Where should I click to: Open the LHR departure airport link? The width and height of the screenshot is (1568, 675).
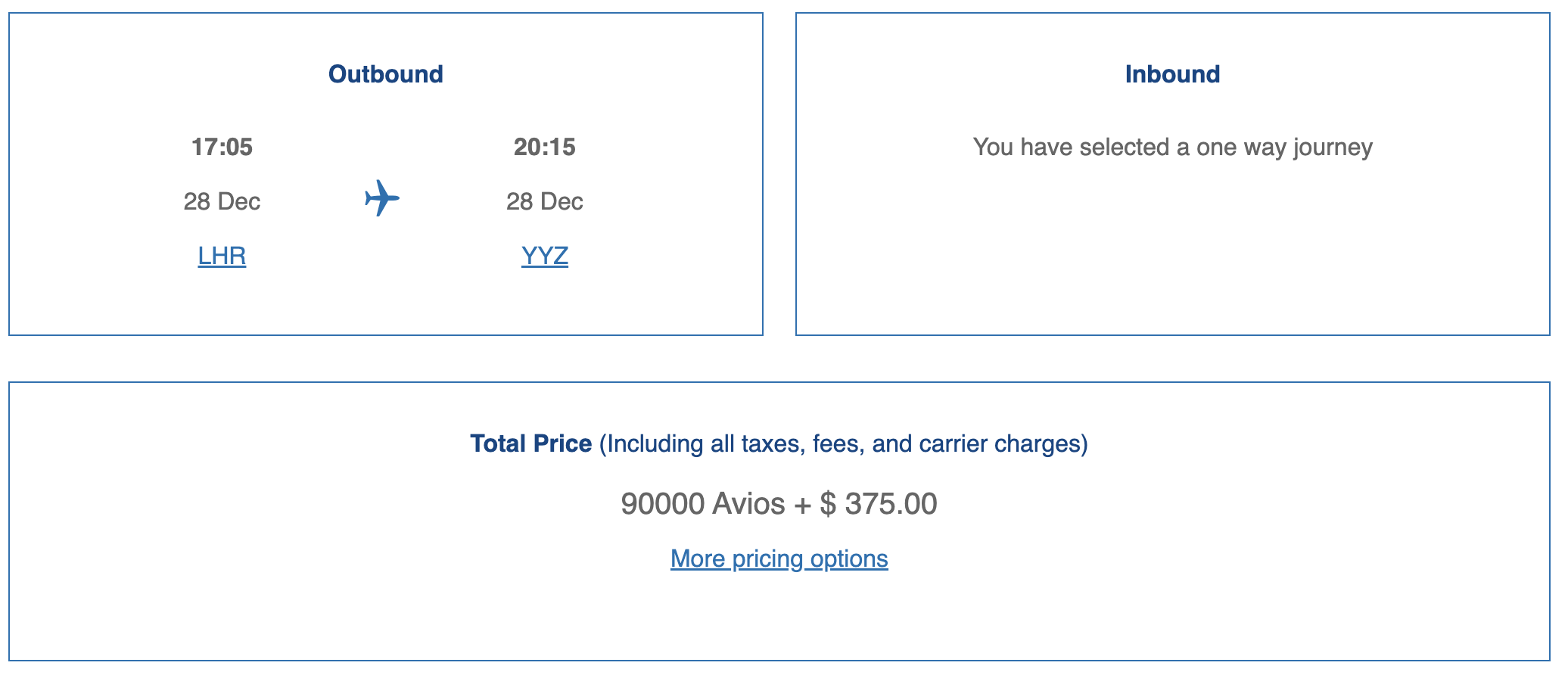pos(222,256)
